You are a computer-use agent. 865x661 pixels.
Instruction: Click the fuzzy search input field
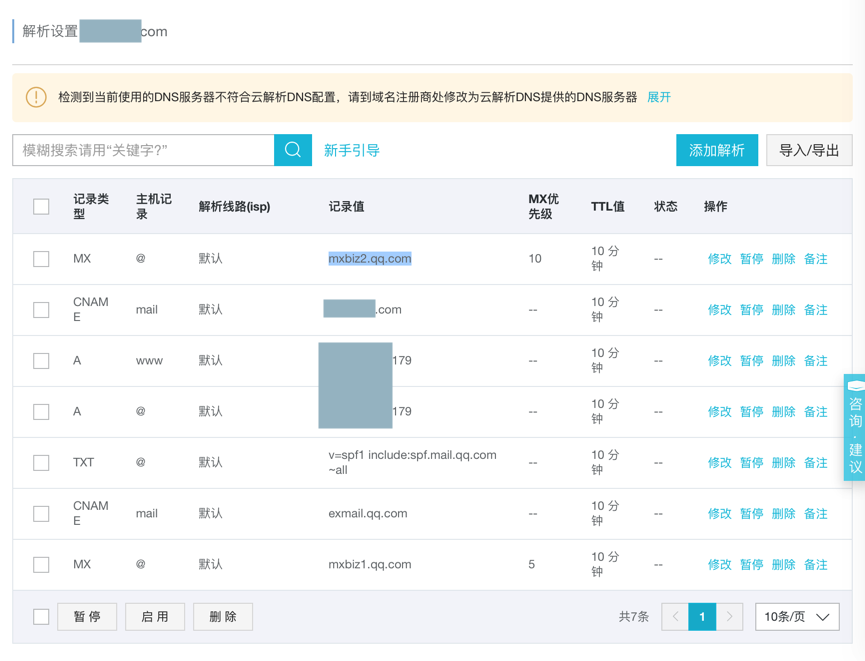click(x=143, y=150)
